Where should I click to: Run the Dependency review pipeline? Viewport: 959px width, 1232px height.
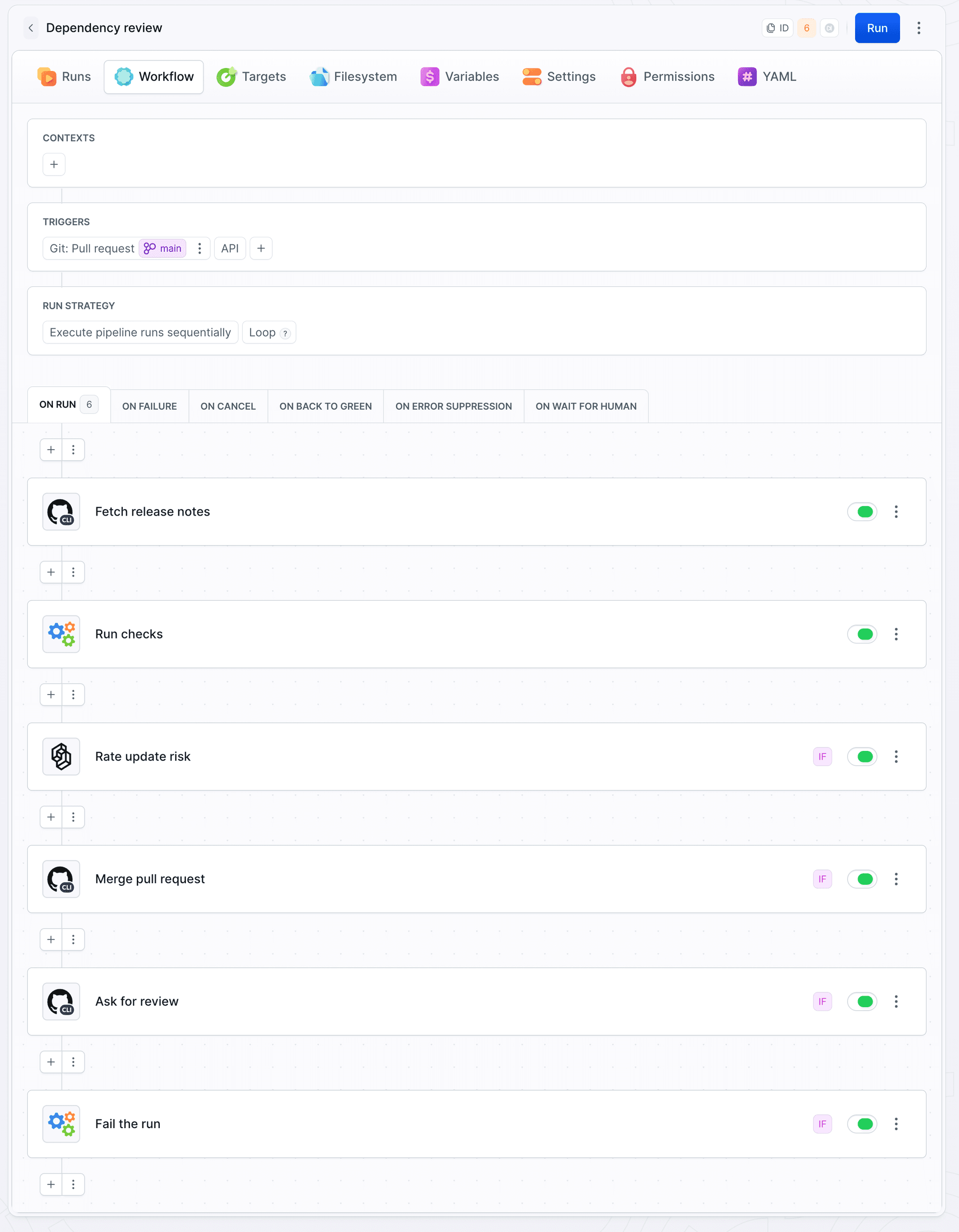[x=877, y=28]
